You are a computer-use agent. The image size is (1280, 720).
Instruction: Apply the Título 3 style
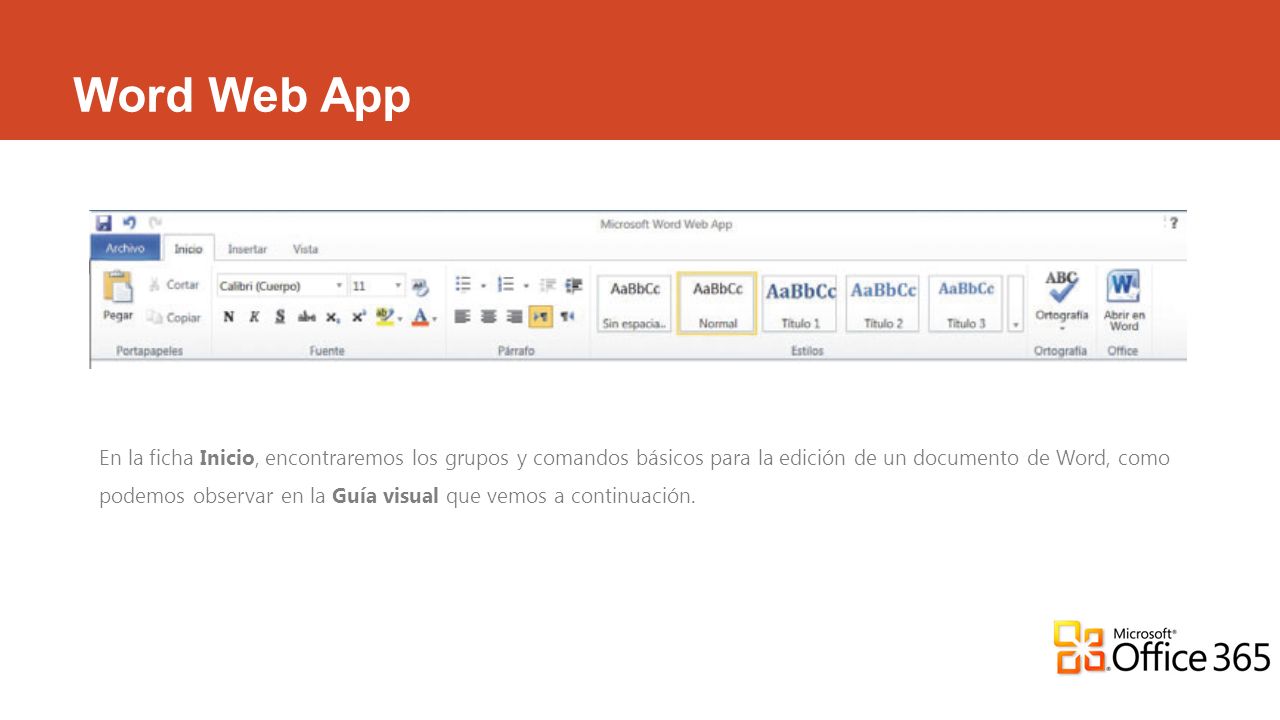click(x=966, y=304)
